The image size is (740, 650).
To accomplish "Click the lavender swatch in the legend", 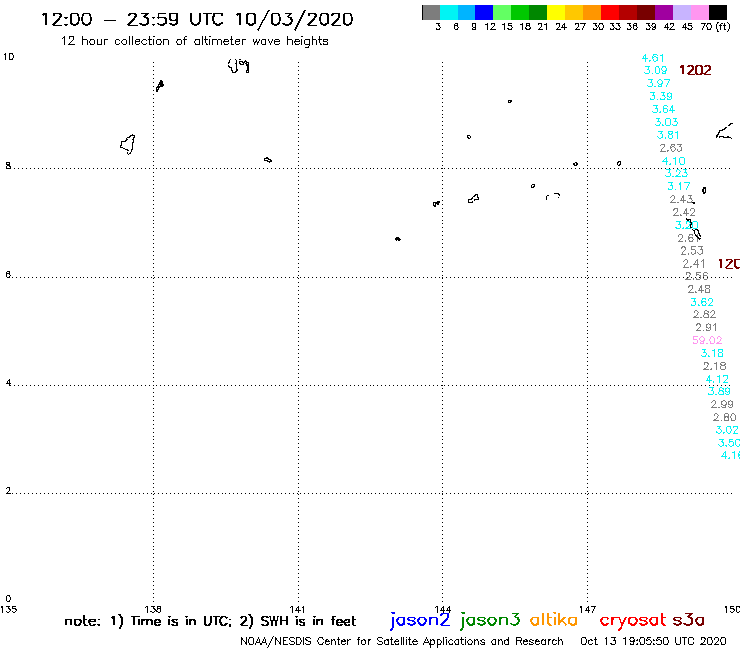I will (x=682, y=12).
